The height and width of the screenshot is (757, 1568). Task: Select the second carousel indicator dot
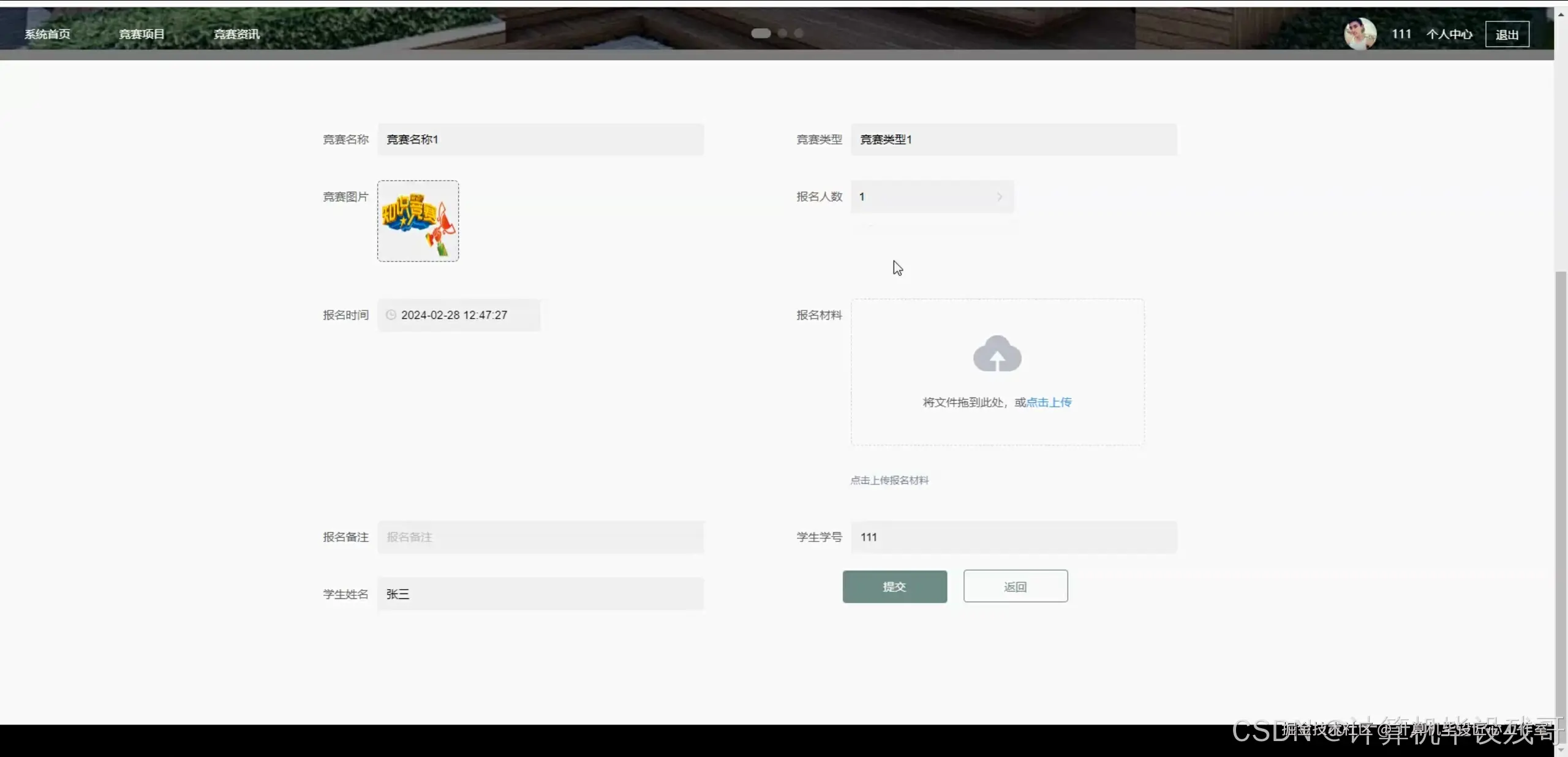[782, 33]
